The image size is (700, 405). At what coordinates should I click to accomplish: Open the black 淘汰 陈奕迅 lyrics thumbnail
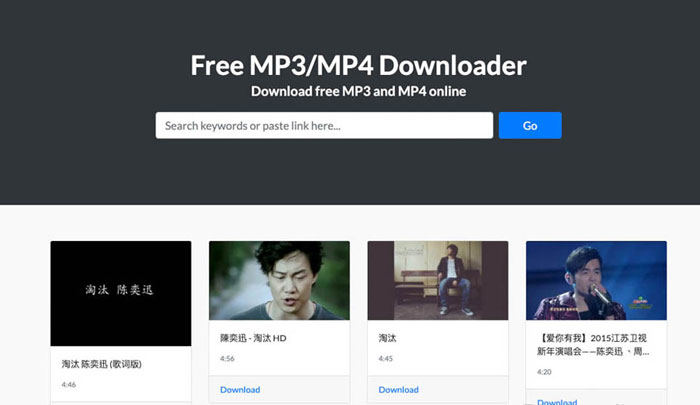[x=121, y=293]
